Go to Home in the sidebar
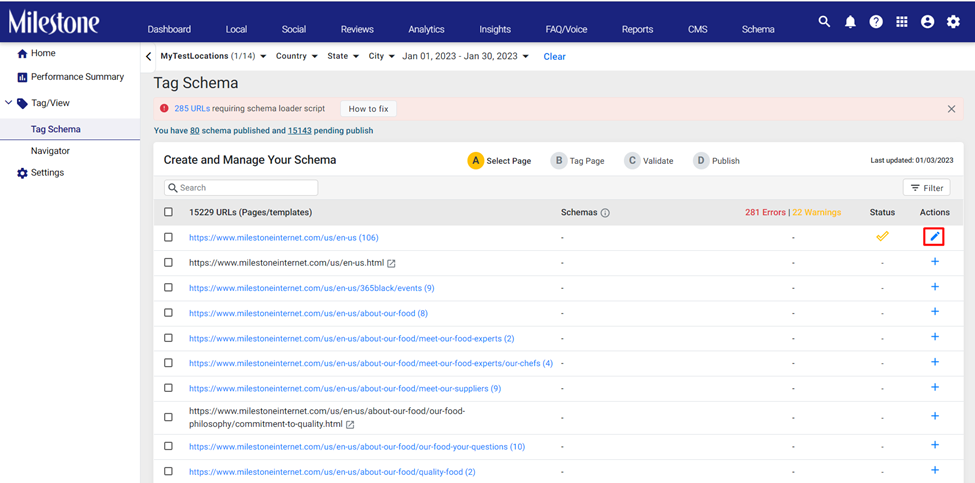Viewport: 975px width, 483px height. point(36,53)
